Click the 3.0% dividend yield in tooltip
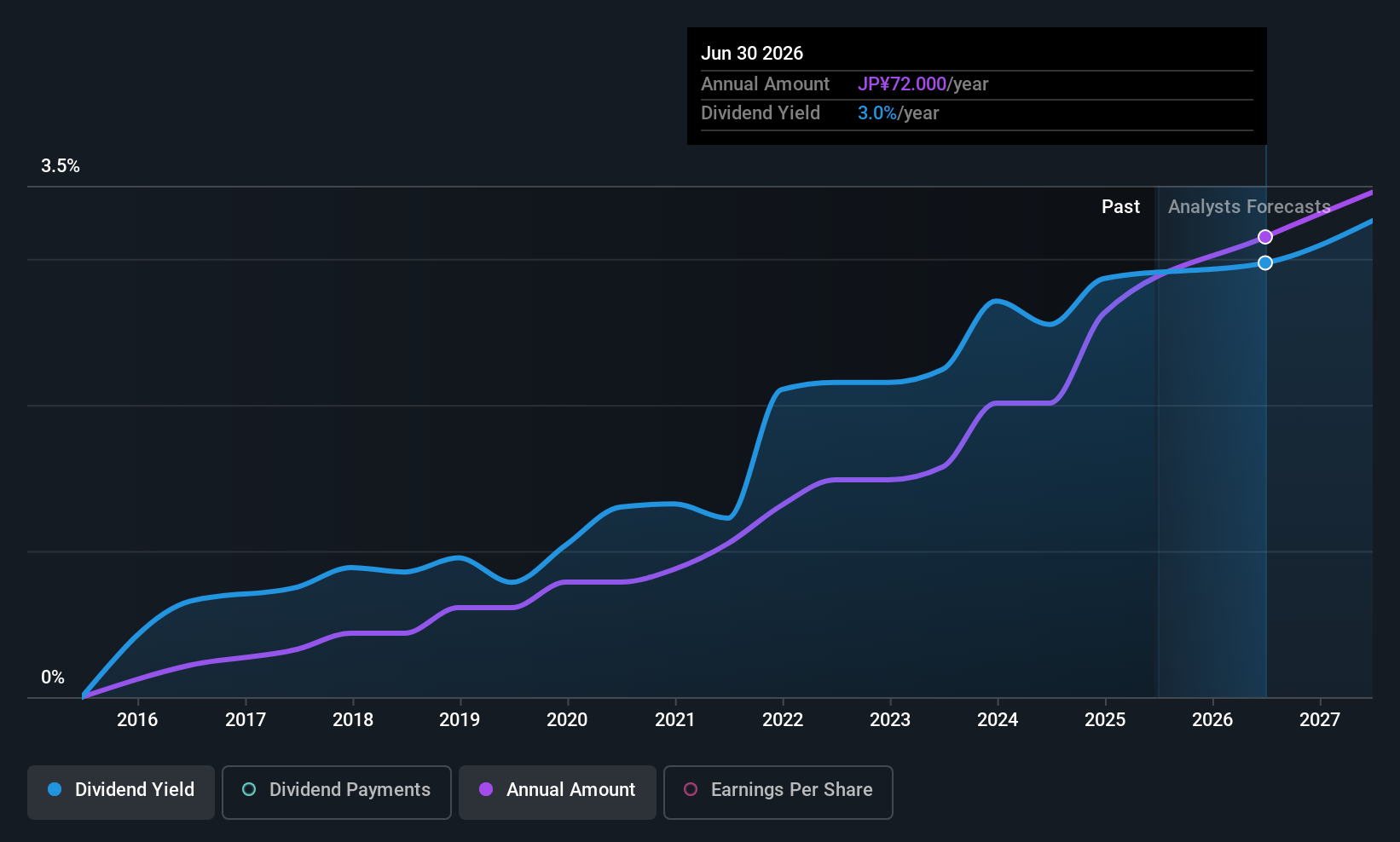Image resolution: width=1400 pixels, height=842 pixels. pos(877,113)
